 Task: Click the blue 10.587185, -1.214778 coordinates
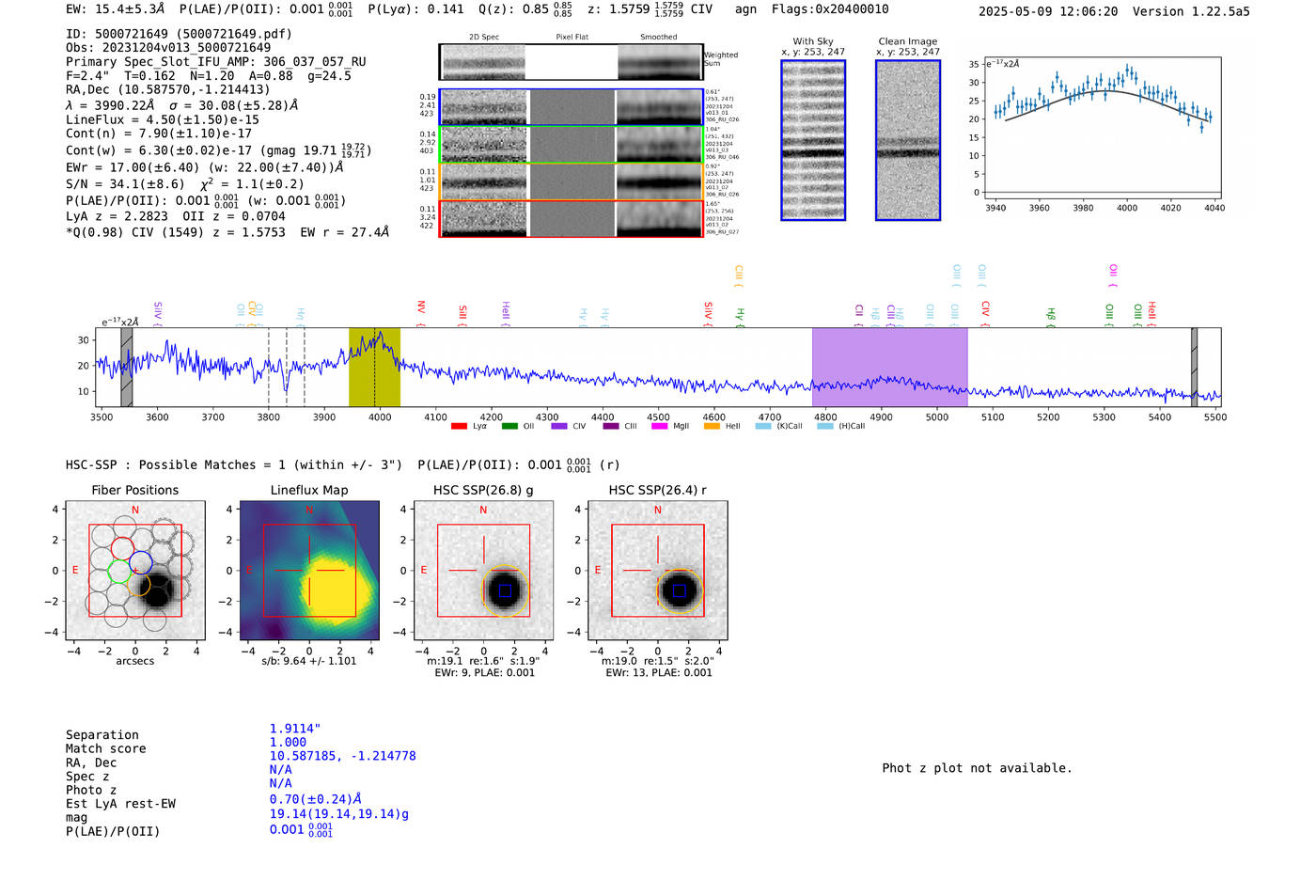tap(342, 756)
